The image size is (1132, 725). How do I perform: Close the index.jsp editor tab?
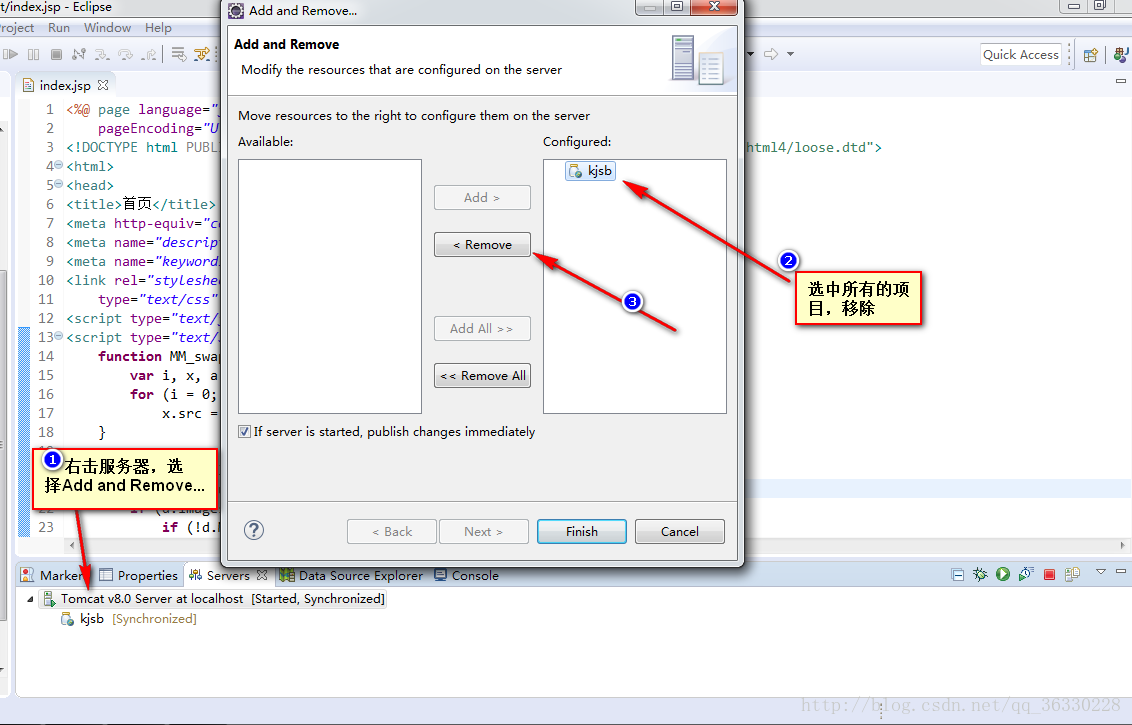[103, 85]
